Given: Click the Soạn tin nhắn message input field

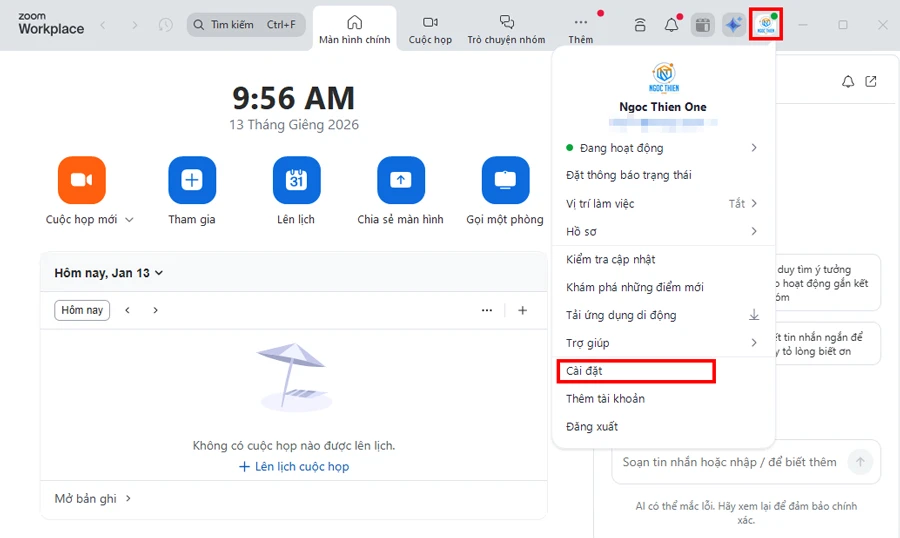Looking at the screenshot, I should (x=730, y=462).
